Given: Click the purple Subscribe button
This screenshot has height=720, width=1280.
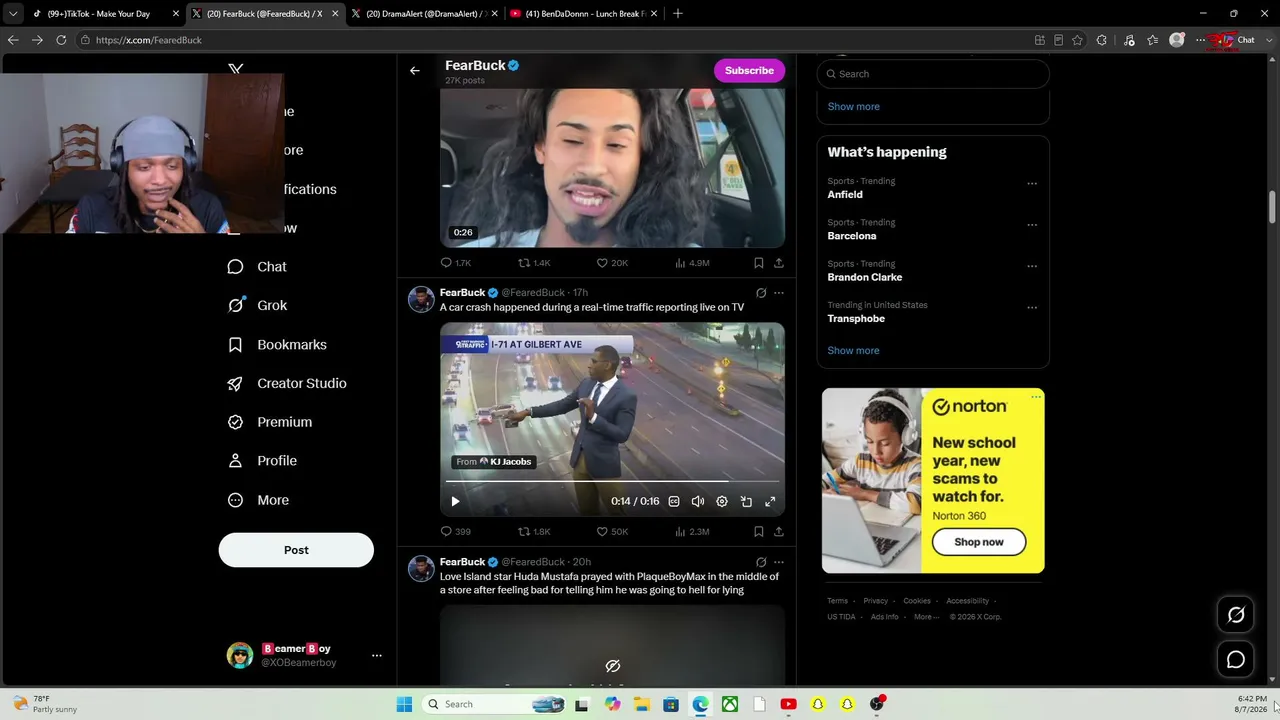Looking at the screenshot, I should click(749, 71).
